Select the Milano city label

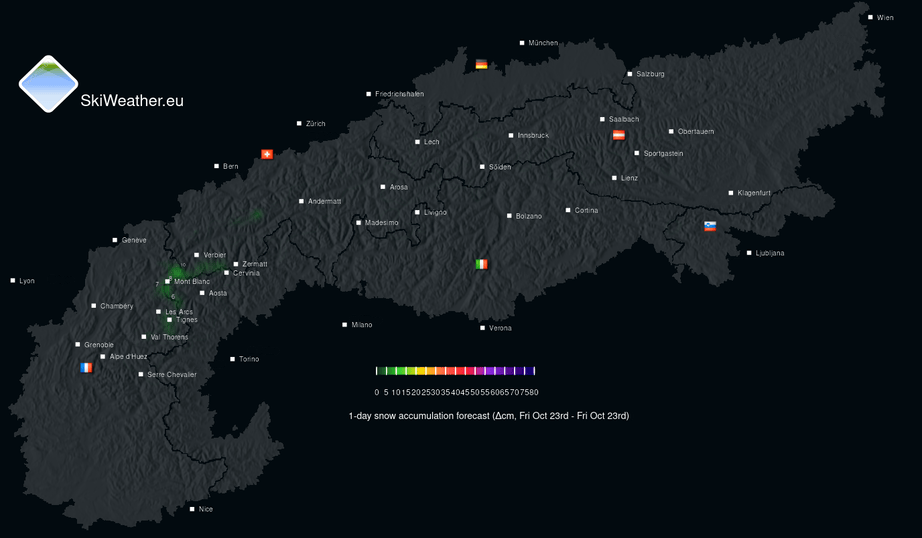362,325
